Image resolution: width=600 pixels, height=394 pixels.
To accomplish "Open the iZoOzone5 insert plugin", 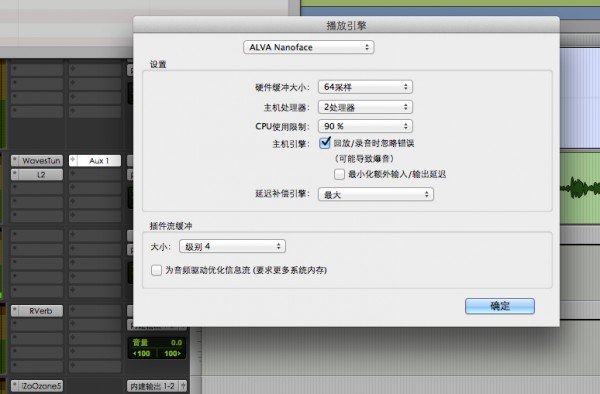I will coord(41,386).
